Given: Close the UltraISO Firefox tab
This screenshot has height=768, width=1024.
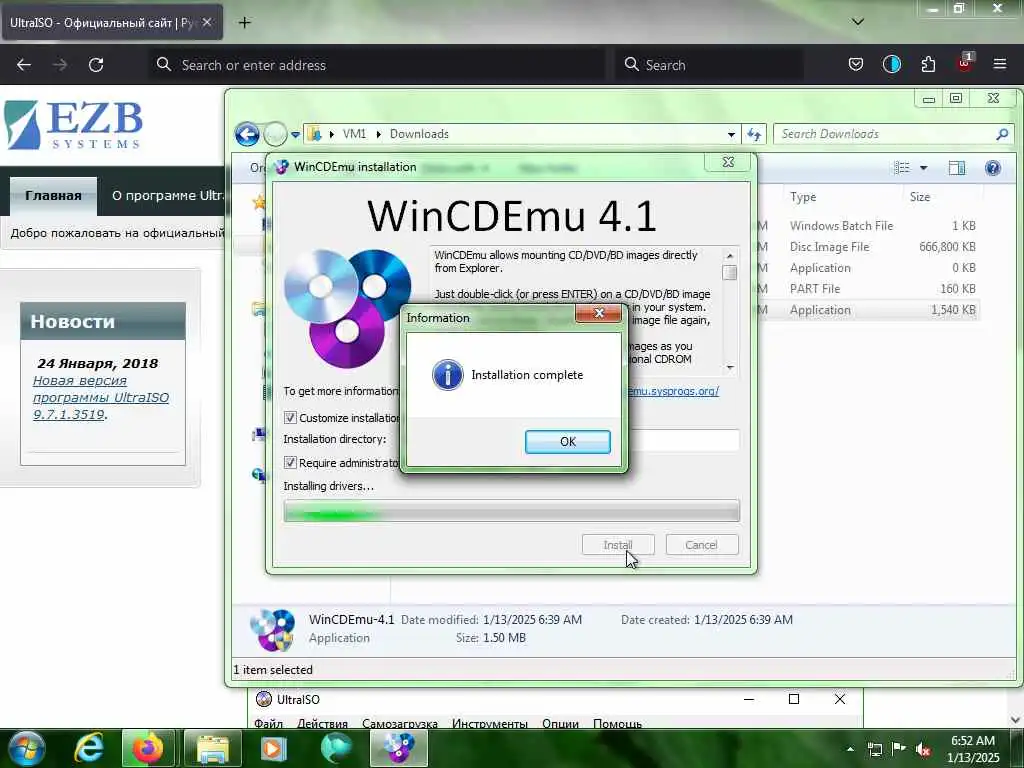Looking at the screenshot, I should coord(207,22).
